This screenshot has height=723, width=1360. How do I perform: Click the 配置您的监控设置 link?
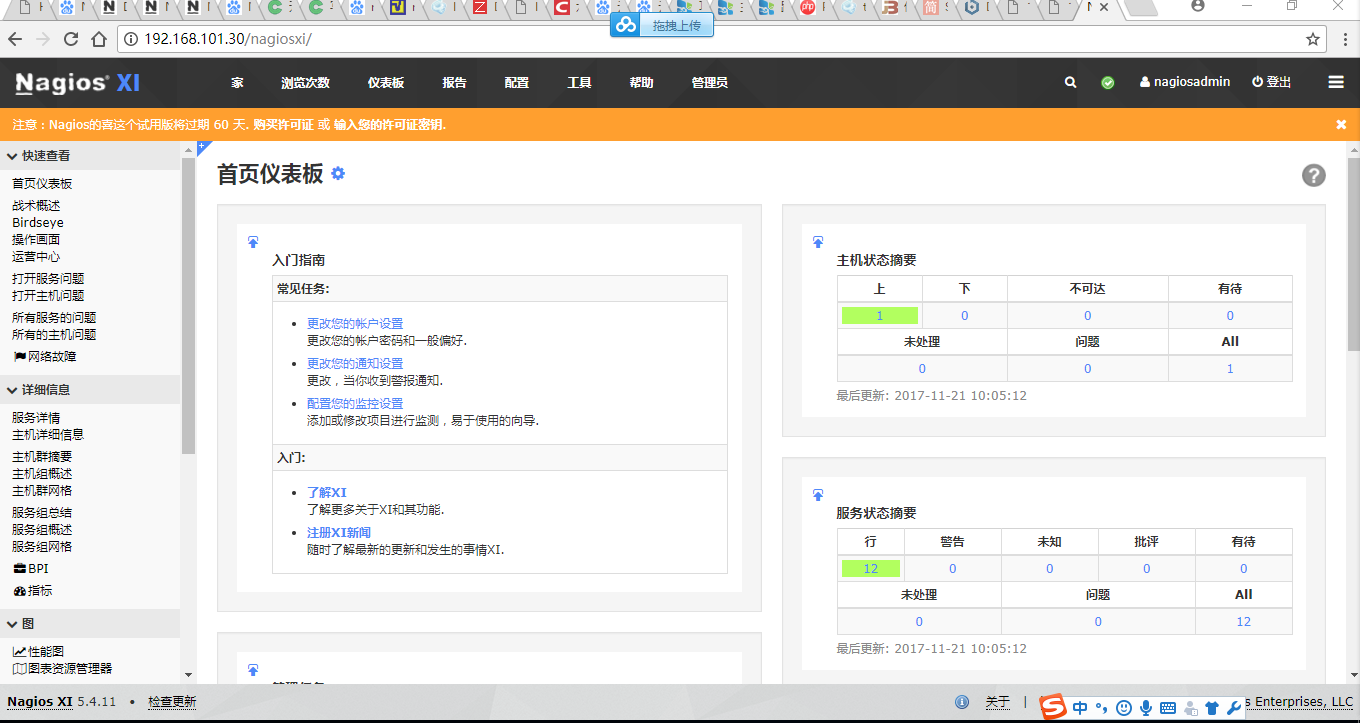pyautogui.click(x=355, y=404)
